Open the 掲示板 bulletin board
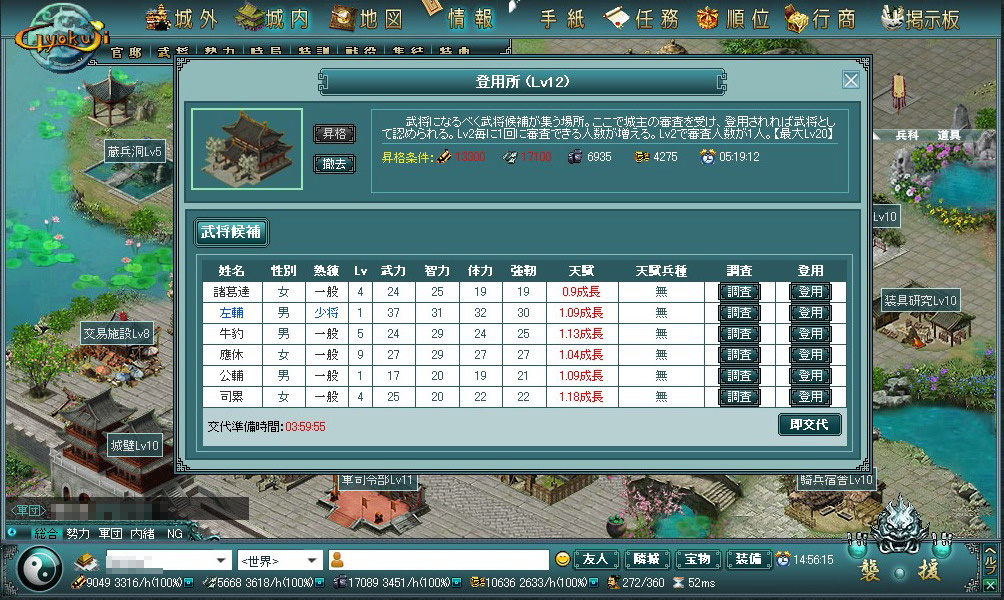1004x600 pixels. pyautogui.click(x=920, y=19)
